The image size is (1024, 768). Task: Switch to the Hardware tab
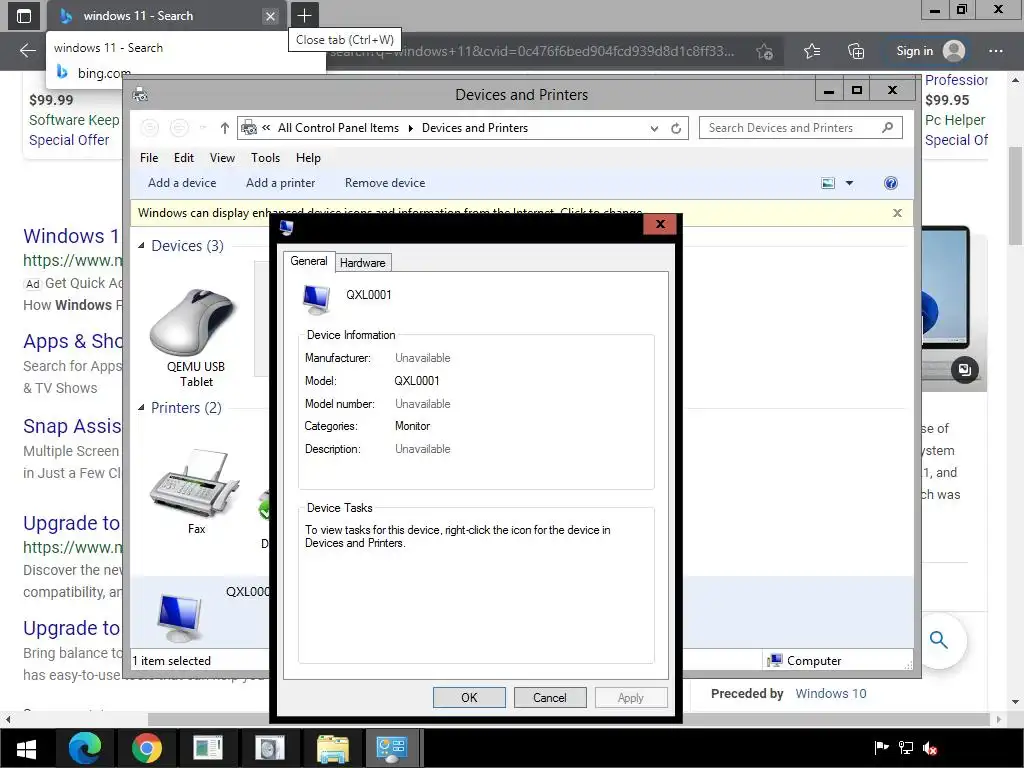click(362, 263)
